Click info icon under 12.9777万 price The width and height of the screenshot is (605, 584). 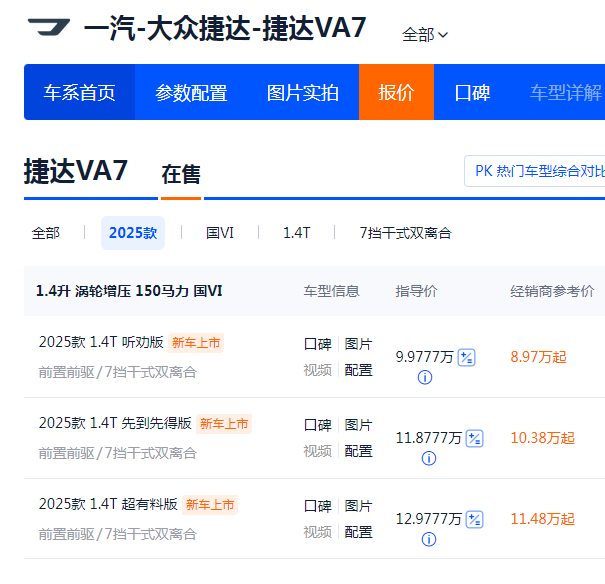click(x=429, y=540)
